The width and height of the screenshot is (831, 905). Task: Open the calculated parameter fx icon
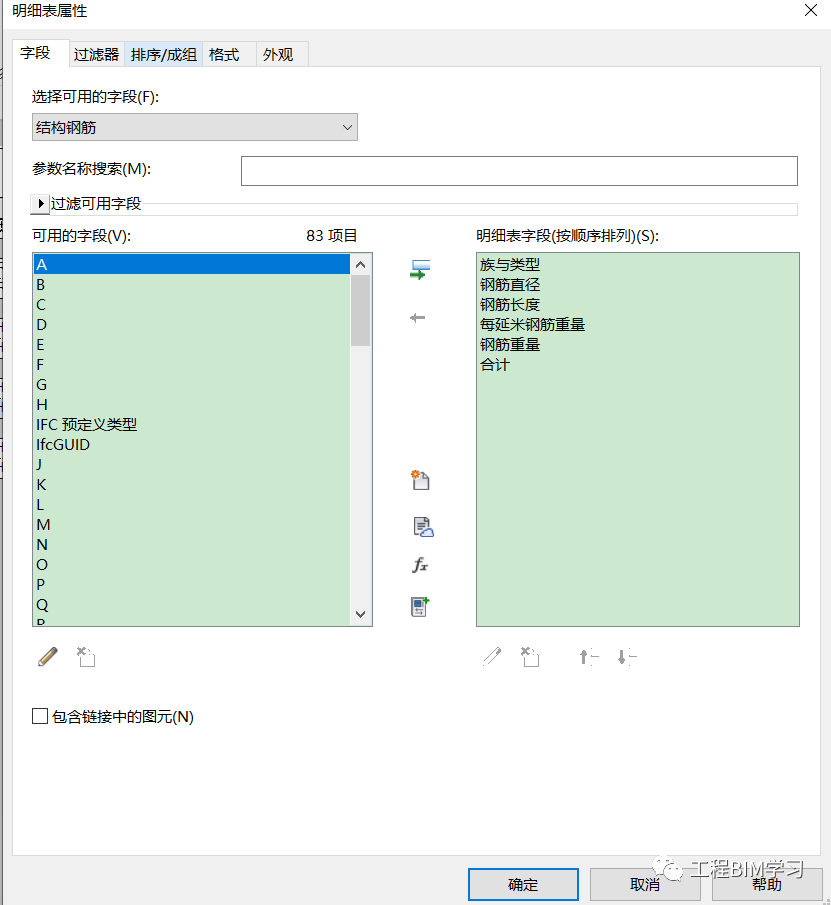(x=420, y=565)
